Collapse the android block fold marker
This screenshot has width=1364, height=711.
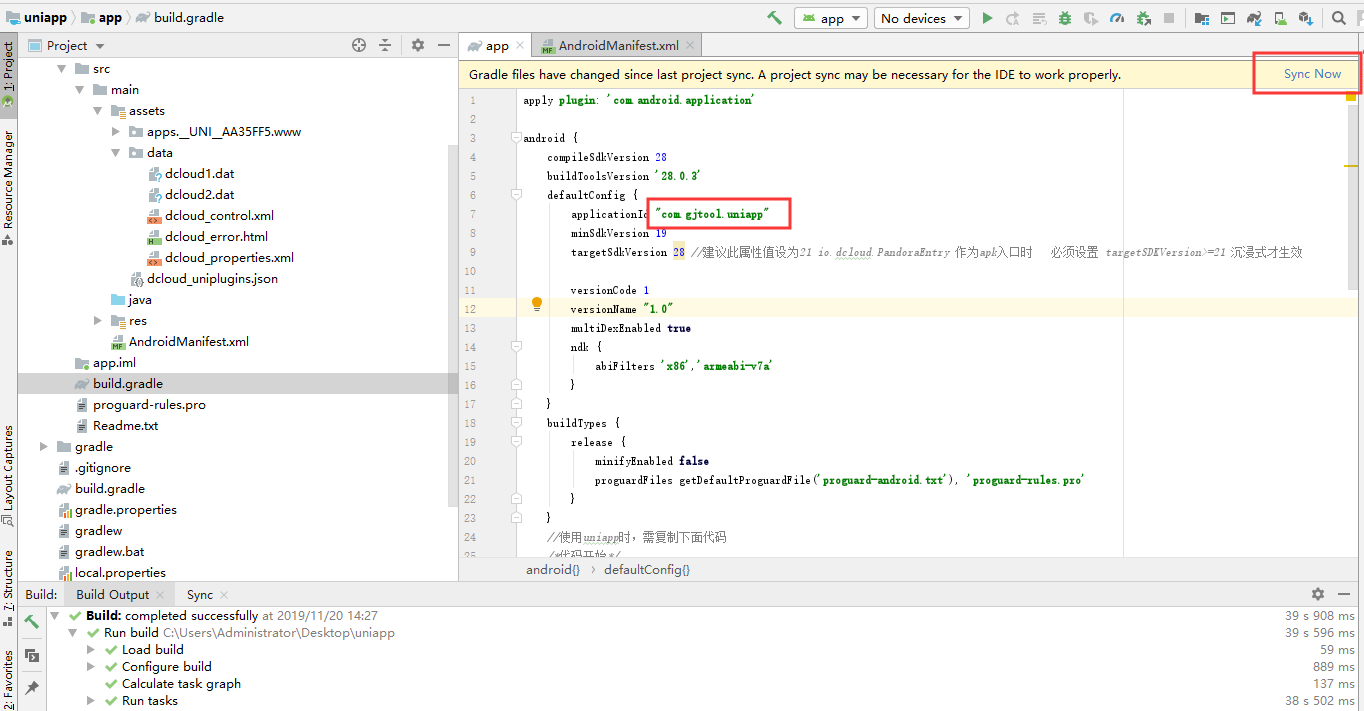click(x=516, y=138)
